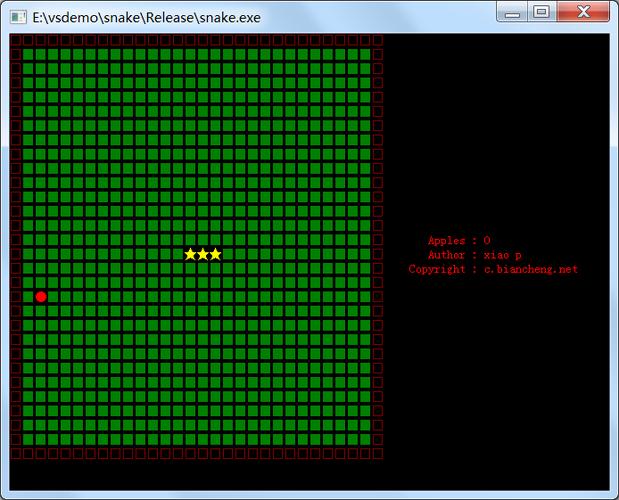
Task: Click the 'Apples : 0' score text
Action: coord(458,241)
